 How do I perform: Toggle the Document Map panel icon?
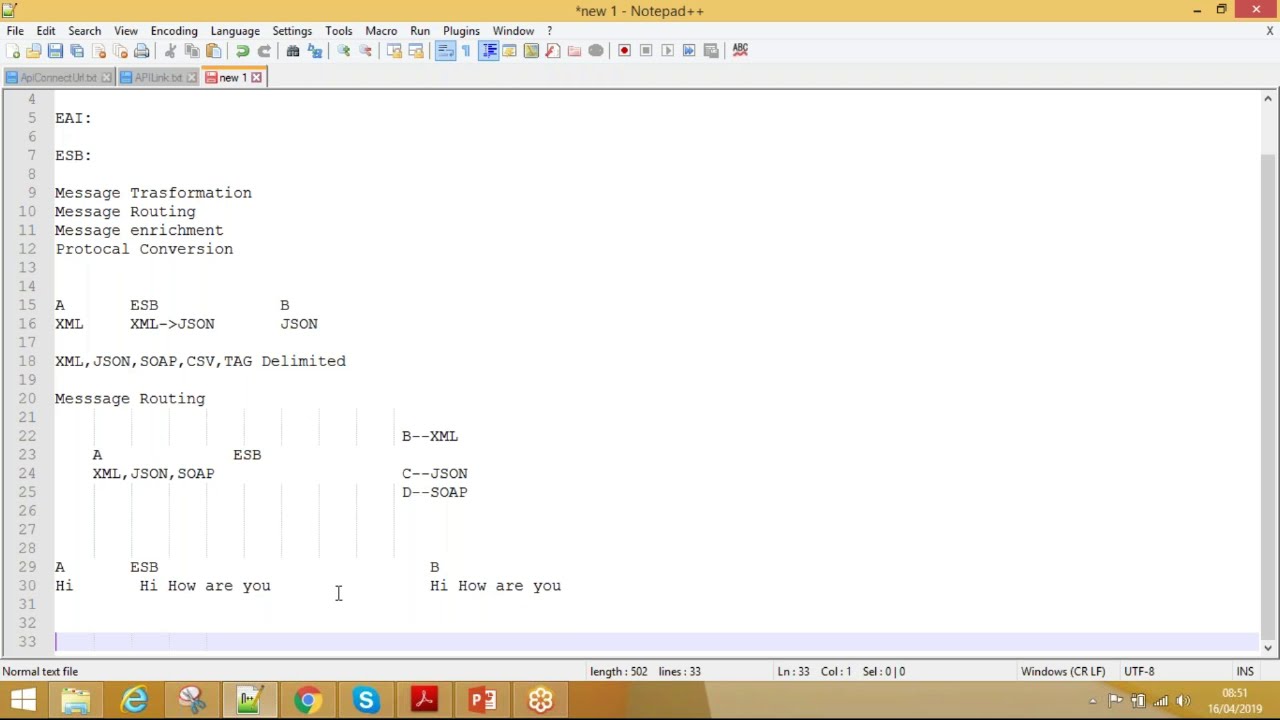pyautogui.click(x=531, y=50)
